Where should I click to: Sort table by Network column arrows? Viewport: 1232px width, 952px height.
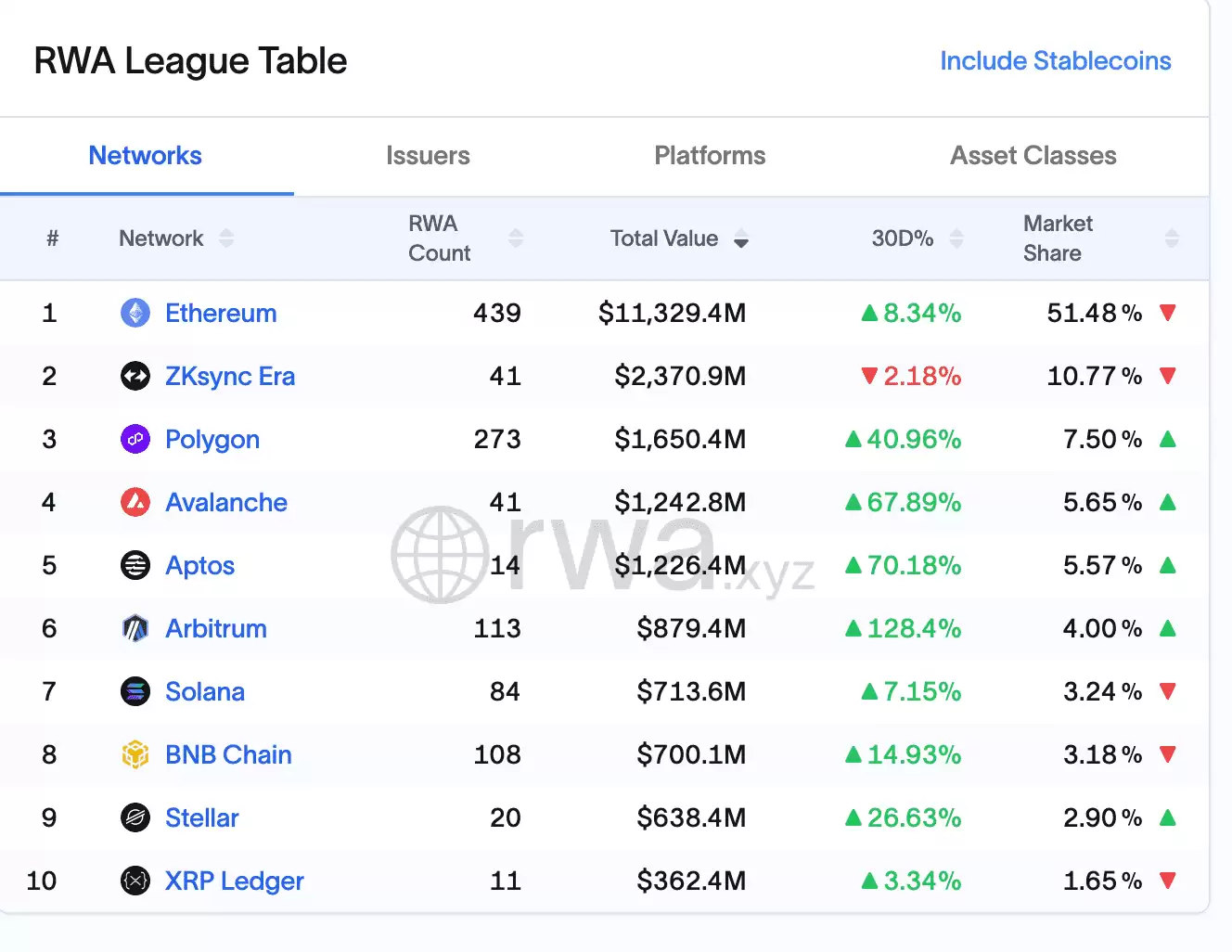226,238
